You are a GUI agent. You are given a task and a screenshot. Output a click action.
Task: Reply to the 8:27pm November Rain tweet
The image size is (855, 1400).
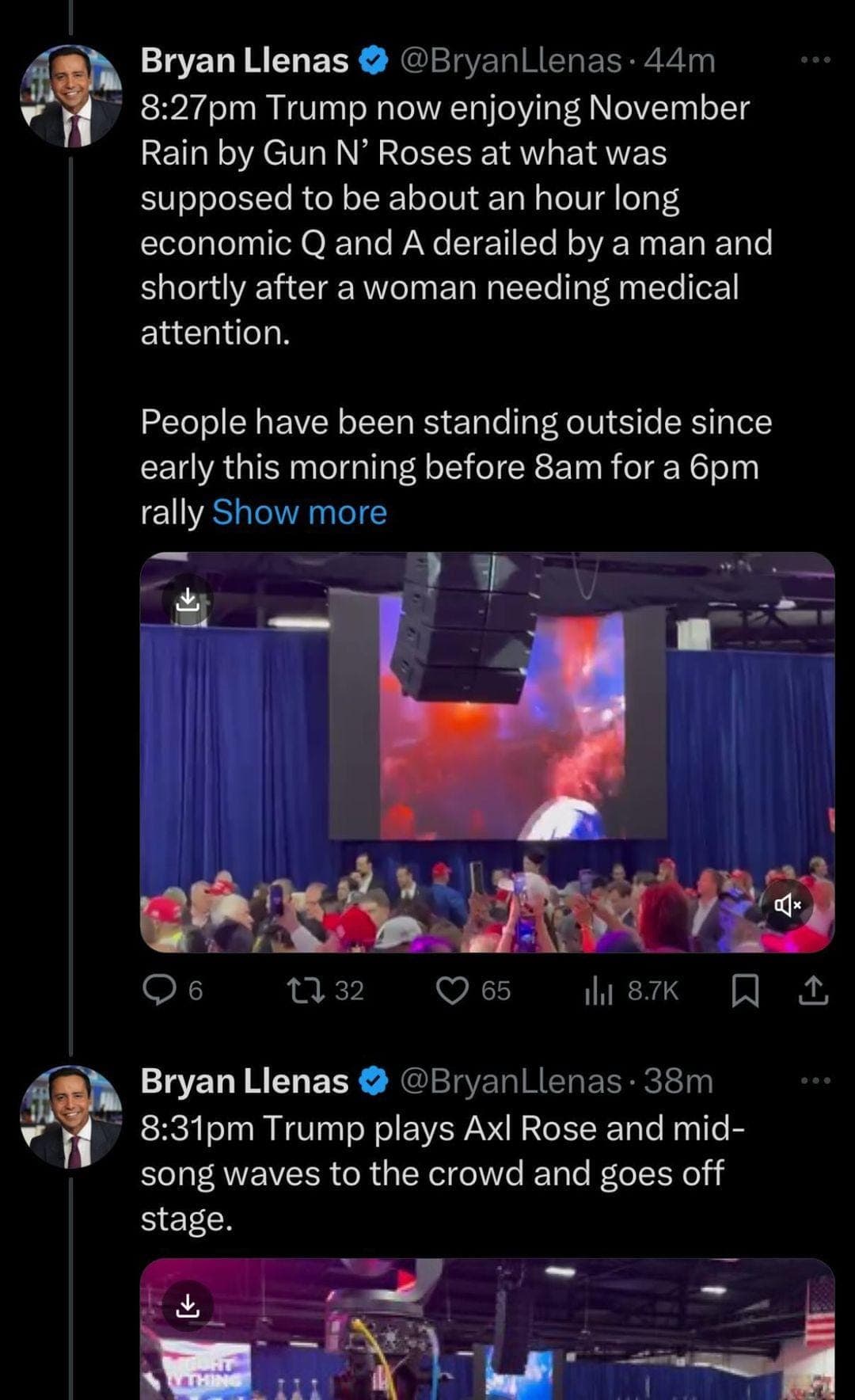coord(159,990)
